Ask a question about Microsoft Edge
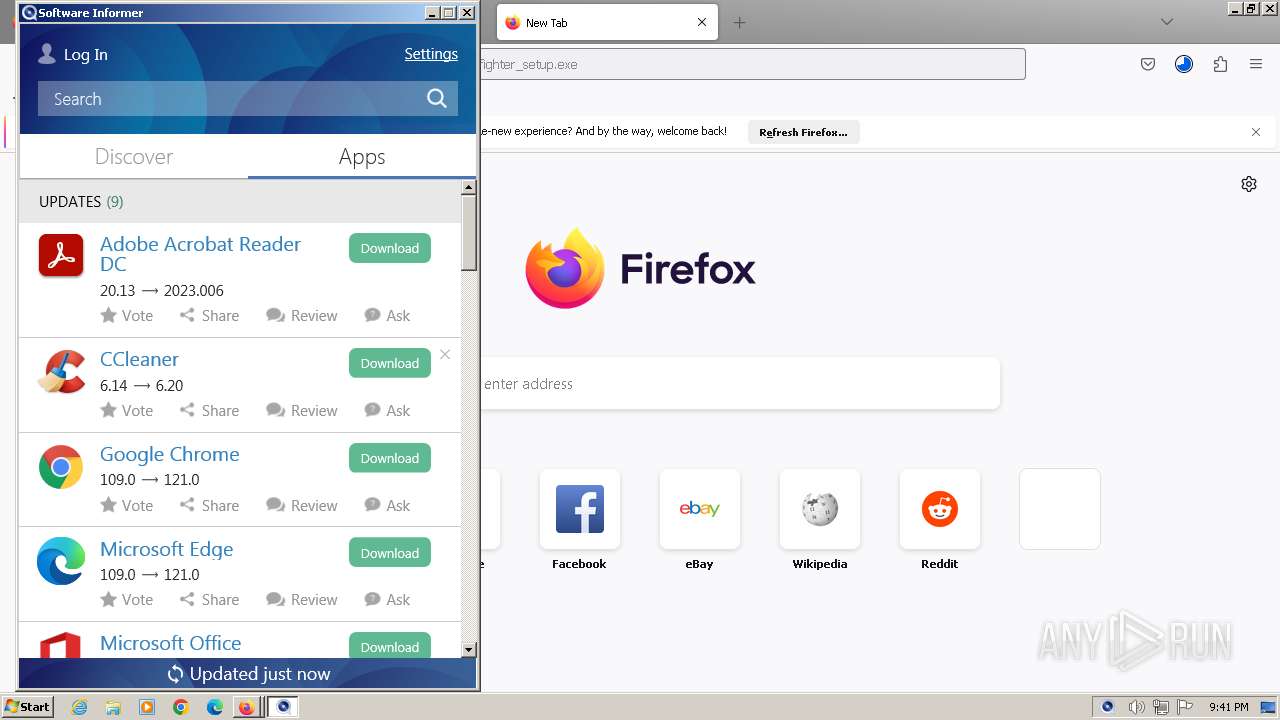Viewport: 1280px width, 720px height. click(x=387, y=599)
